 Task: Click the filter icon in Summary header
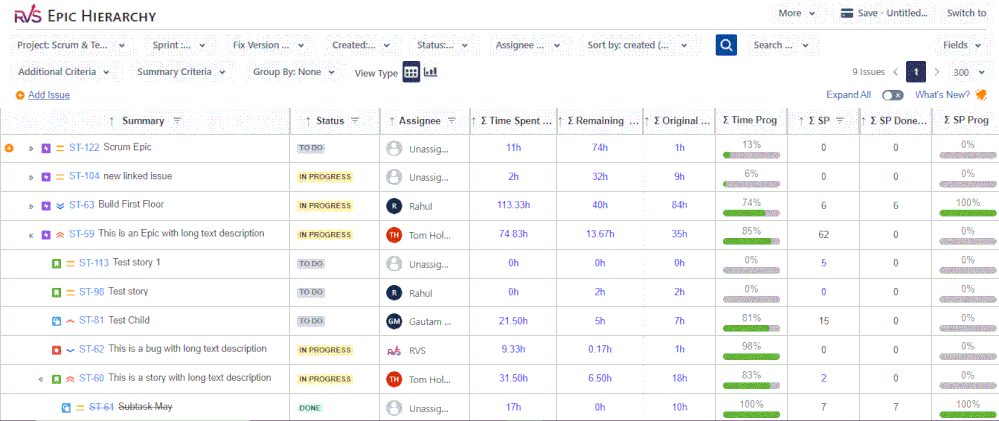pos(177,120)
